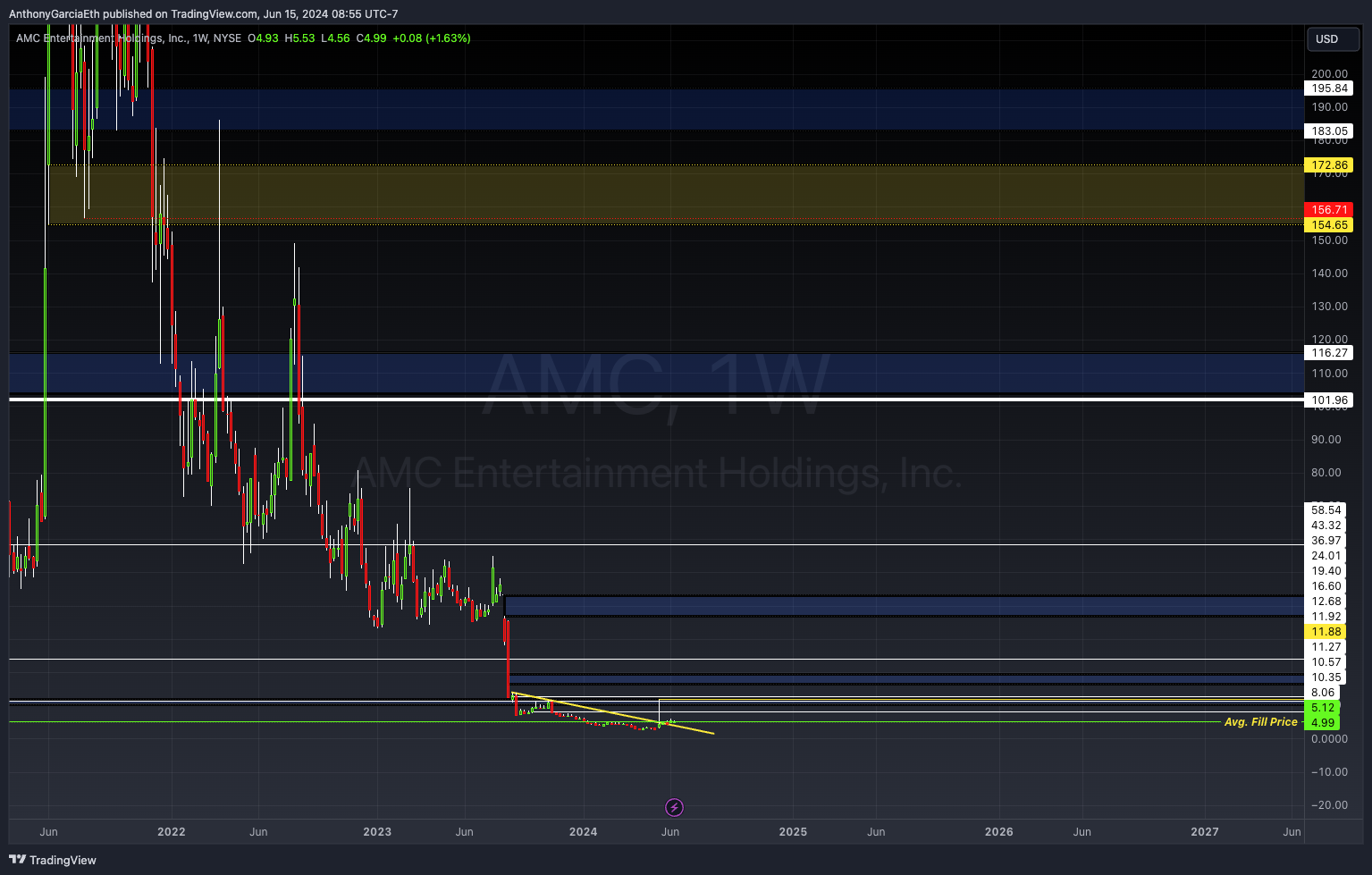
Task: Click the 80.00 price axis tick
Action: (1326, 473)
